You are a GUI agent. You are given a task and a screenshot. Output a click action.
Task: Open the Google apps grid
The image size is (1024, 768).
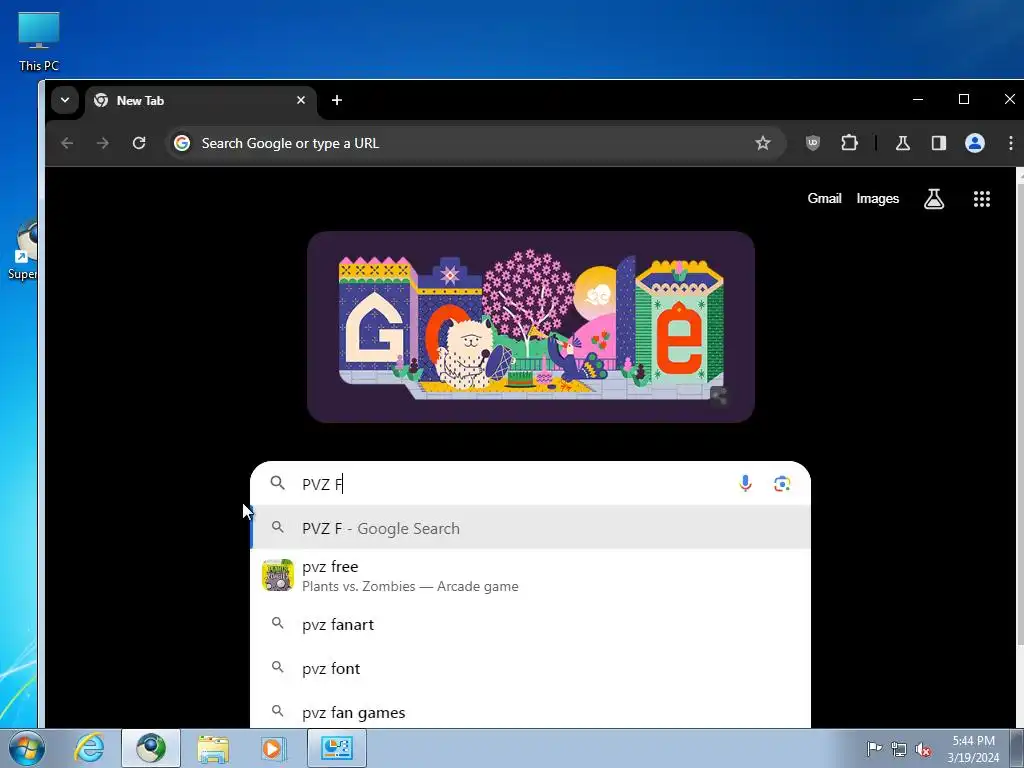(x=982, y=199)
